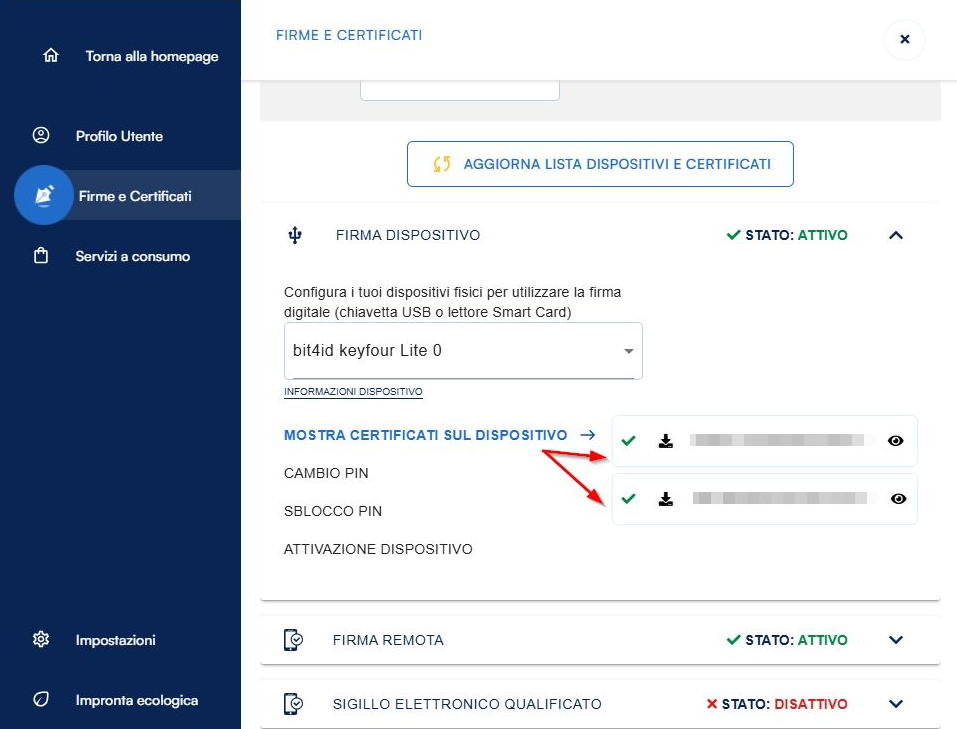Open Impronta ecologica page
This screenshot has height=729, width=957.
137,700
